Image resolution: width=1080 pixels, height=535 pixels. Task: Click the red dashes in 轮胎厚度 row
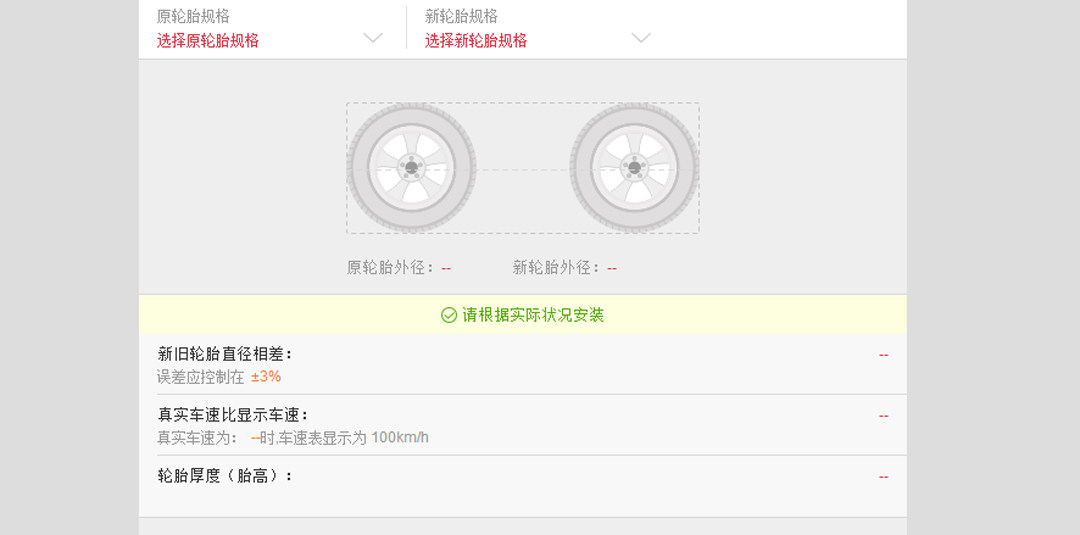tap(883, 477)
